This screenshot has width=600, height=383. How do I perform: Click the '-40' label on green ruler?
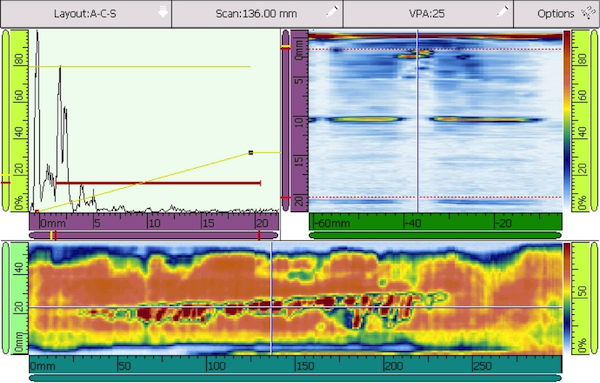(413, 223)
